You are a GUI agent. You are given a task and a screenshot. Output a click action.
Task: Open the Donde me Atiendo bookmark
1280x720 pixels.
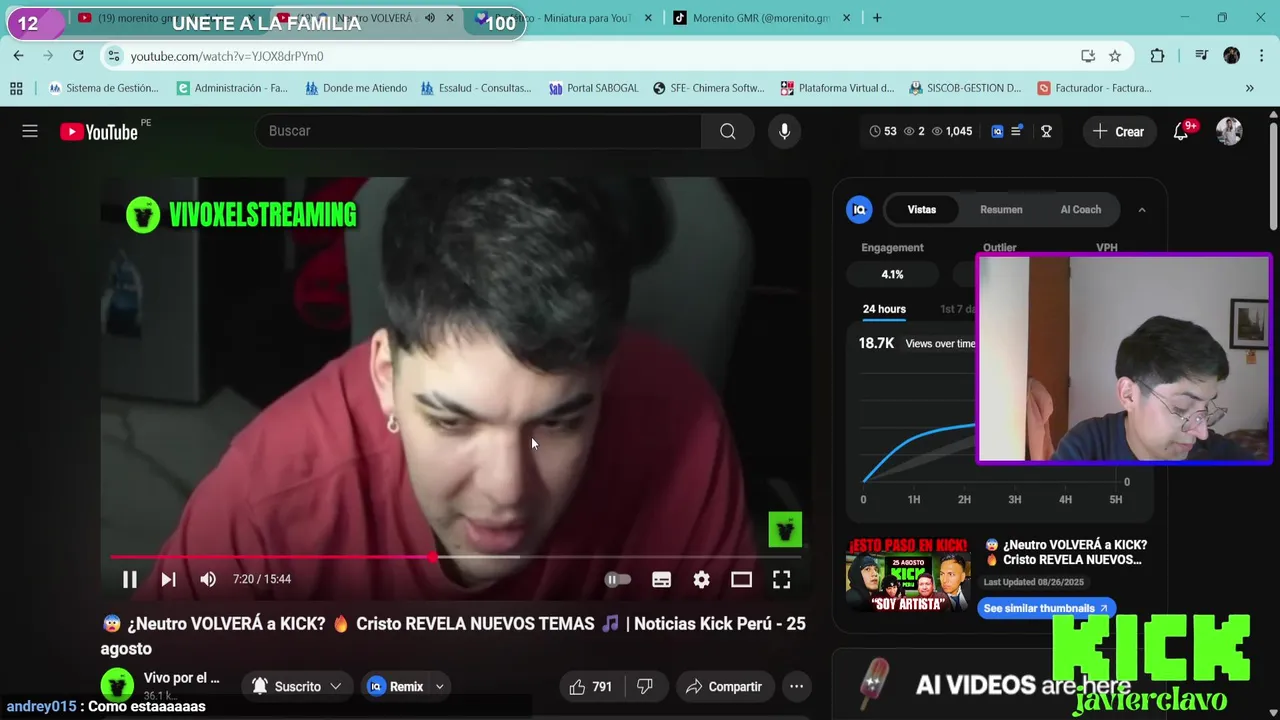click(356, 88)
